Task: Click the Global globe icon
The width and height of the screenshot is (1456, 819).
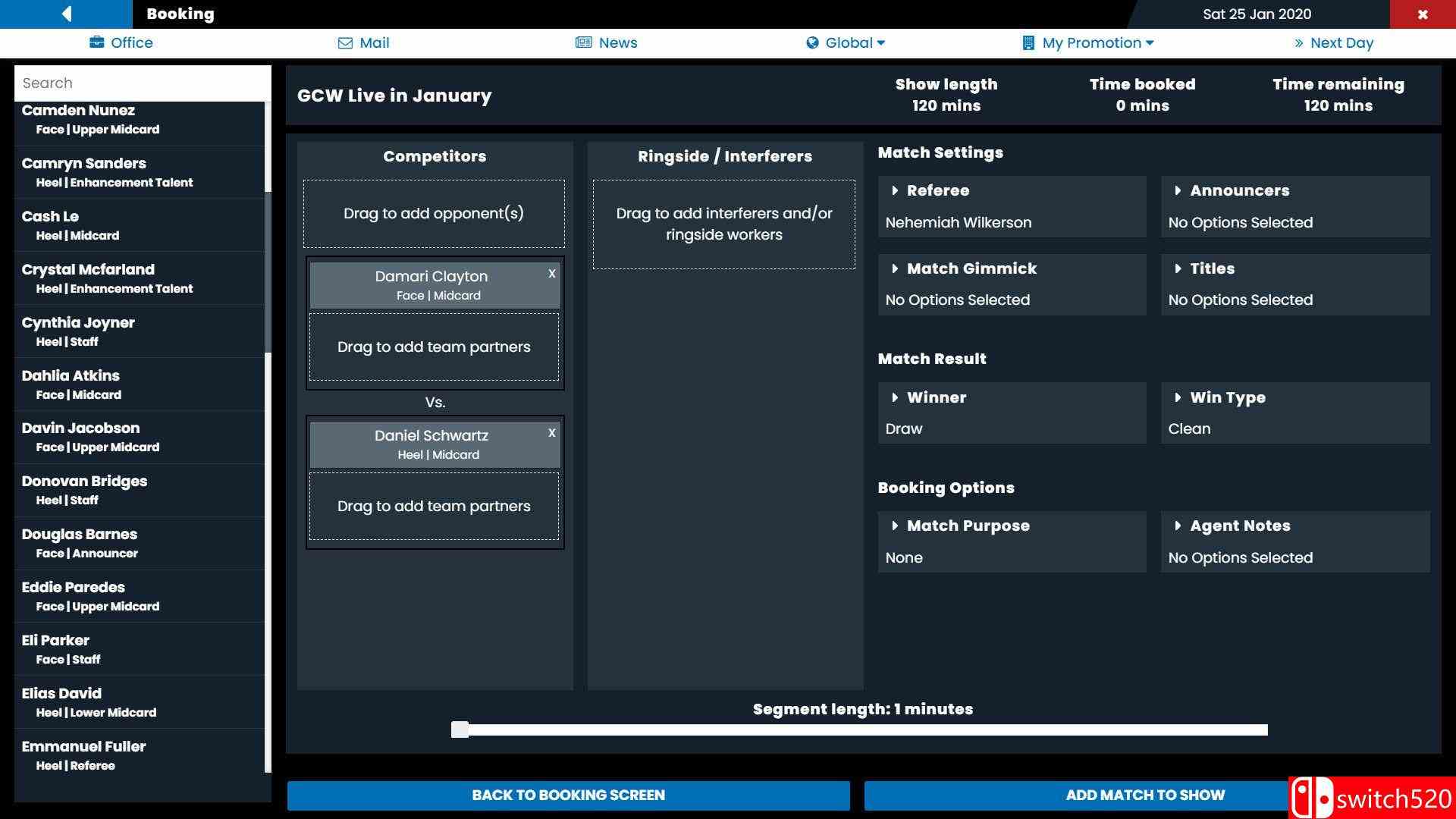Action: pyautogui.click(x=812, y=42)
